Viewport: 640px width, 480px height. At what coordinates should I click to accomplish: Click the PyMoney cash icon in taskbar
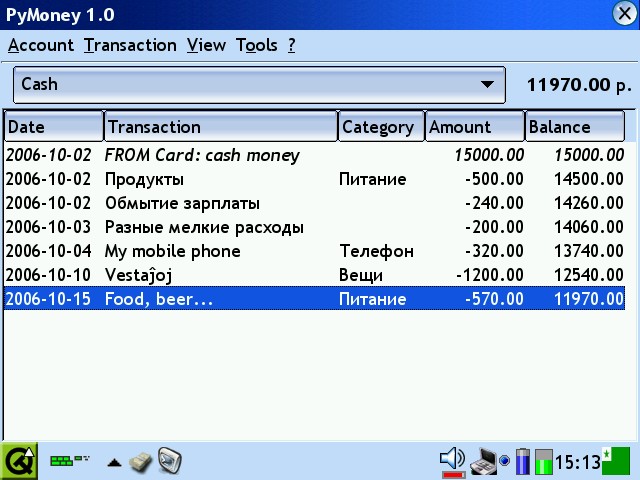coord(141,461)
